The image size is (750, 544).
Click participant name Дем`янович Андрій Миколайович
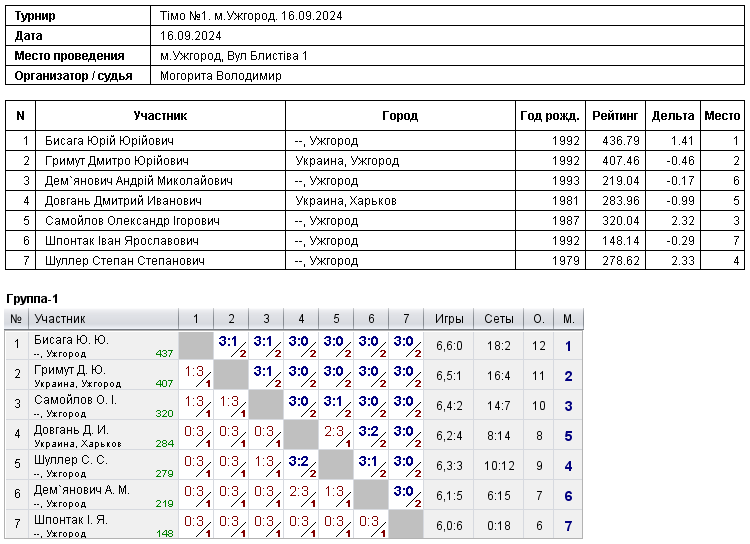click(x=139, y=181)
